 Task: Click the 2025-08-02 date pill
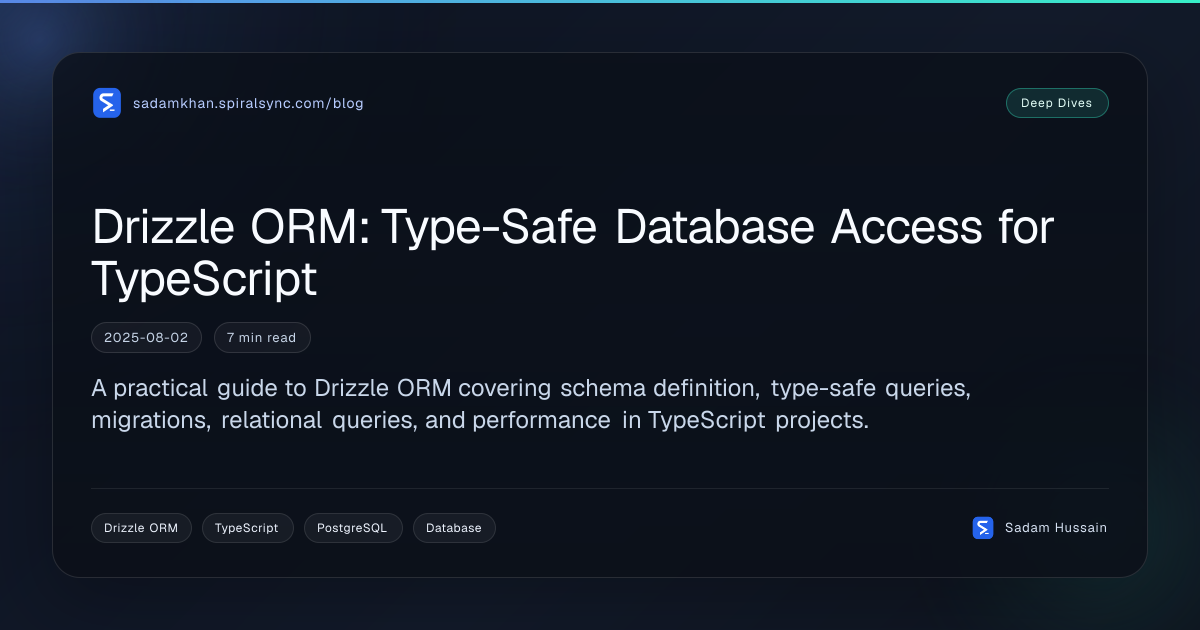coord(146,338)
